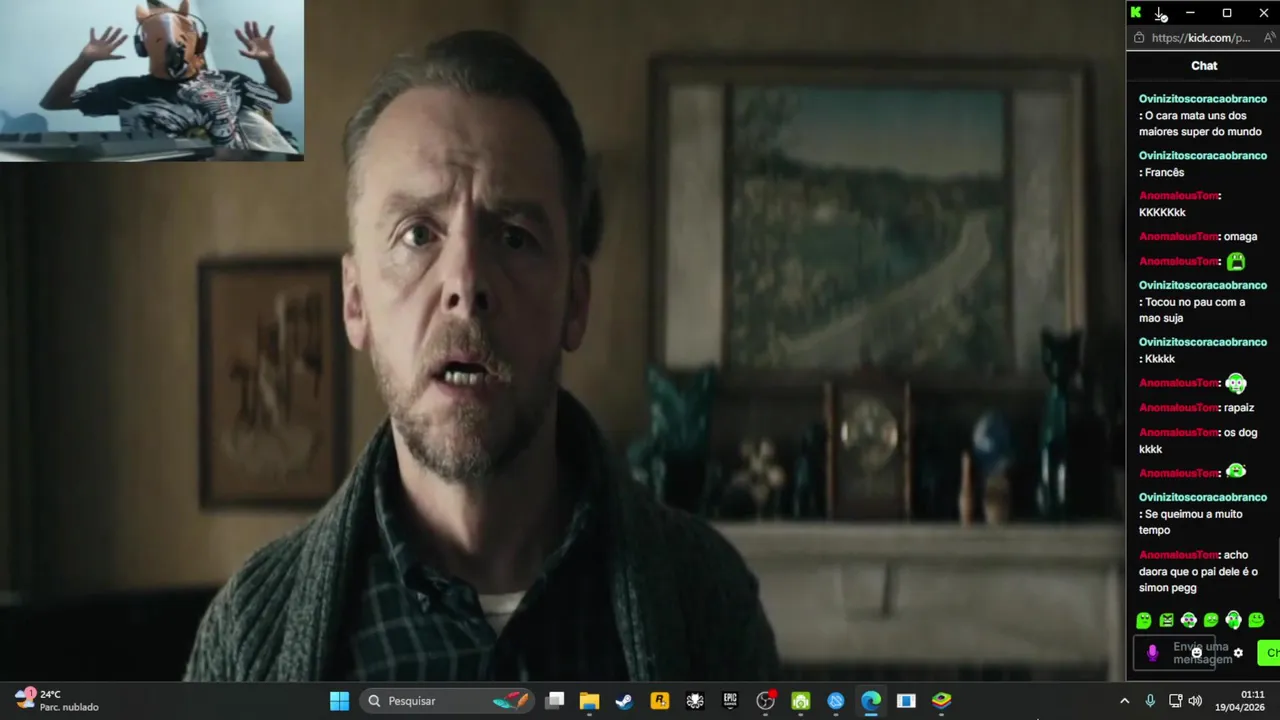Open the app installed download indicator

pyautogui.click(x=1160, y=13)
